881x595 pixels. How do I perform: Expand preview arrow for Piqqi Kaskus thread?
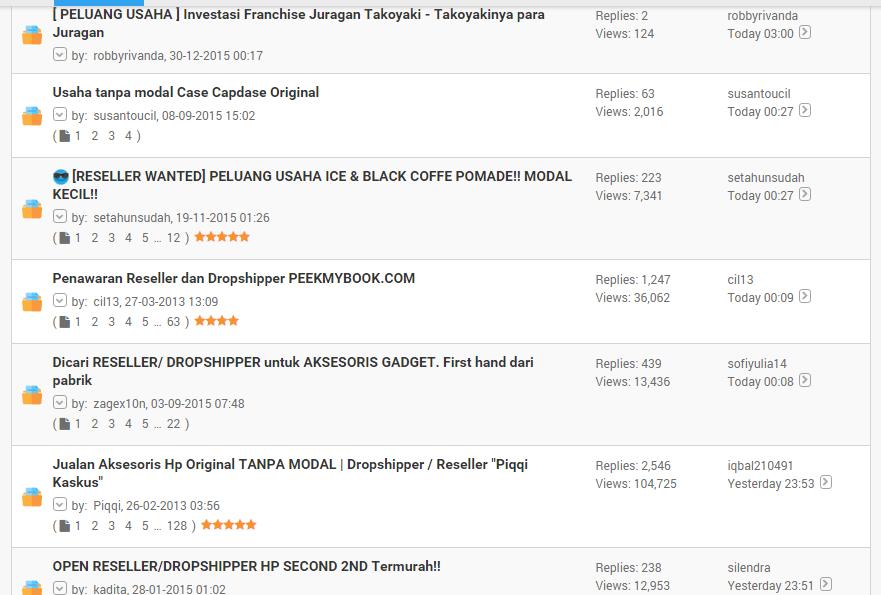click(x=60, y=505)
